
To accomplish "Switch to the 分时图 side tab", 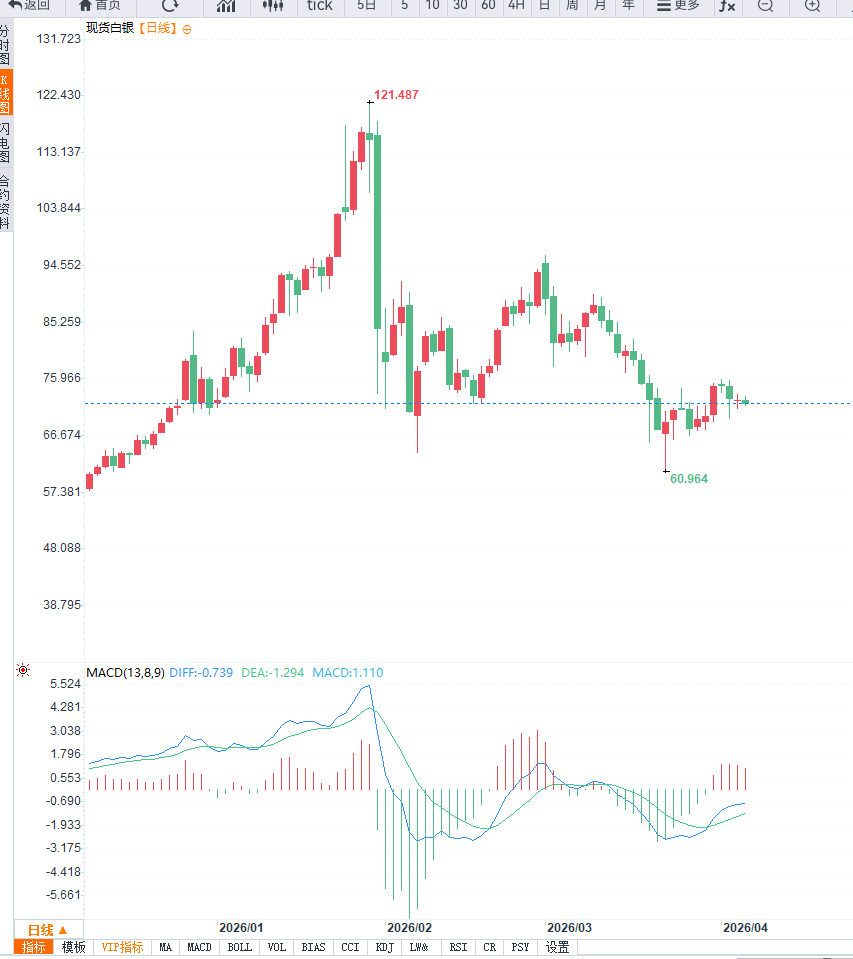I will point(6,45).
